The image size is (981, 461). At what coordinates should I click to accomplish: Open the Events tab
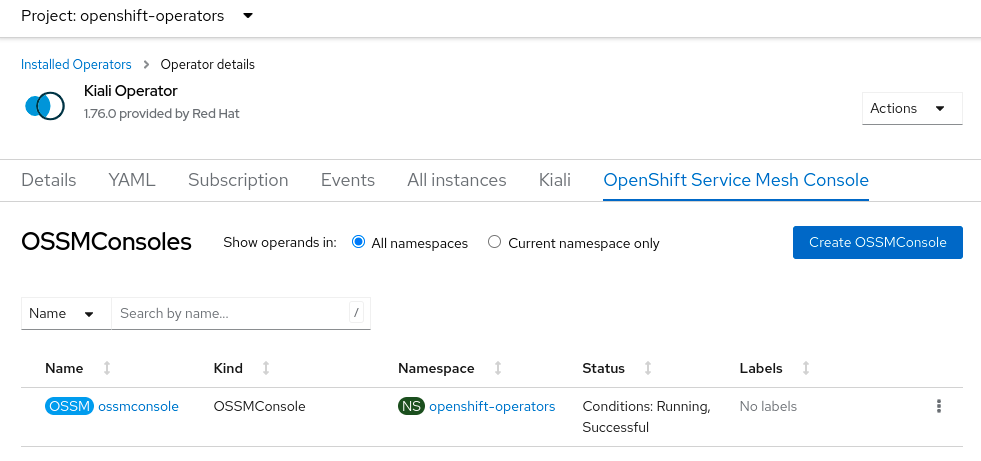pos(348,180)
